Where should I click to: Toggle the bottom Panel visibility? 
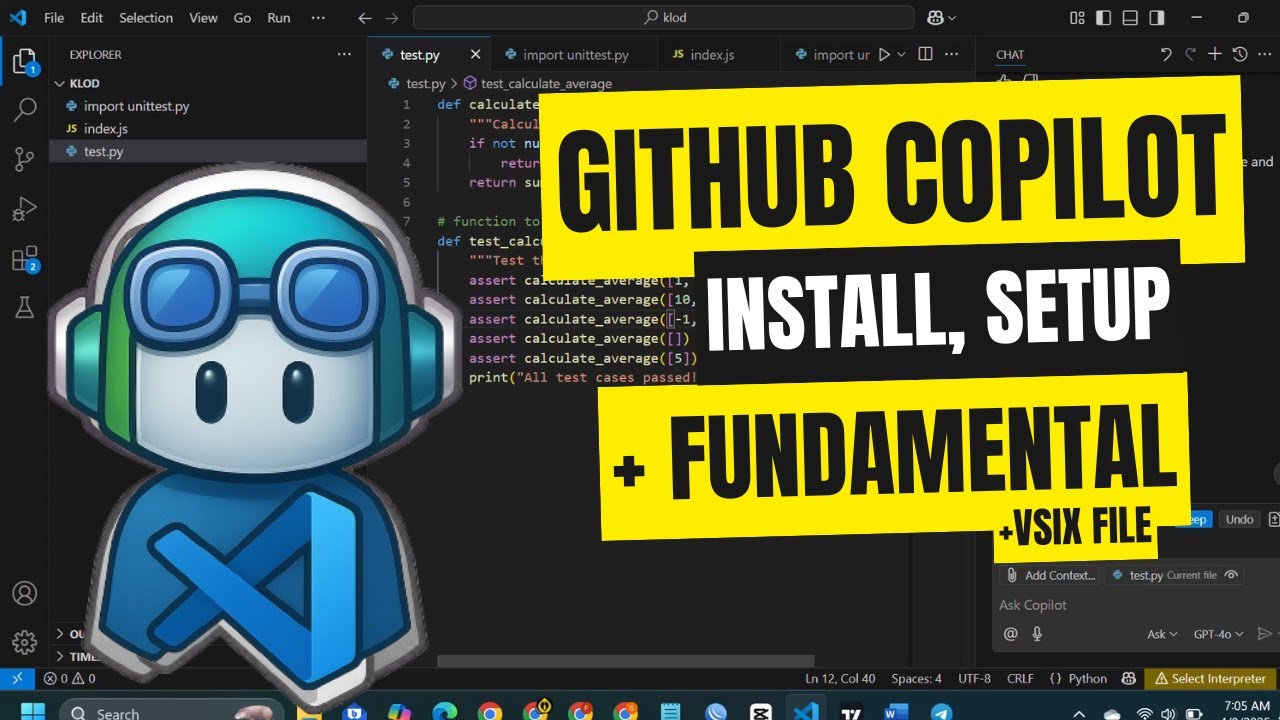1130,18
